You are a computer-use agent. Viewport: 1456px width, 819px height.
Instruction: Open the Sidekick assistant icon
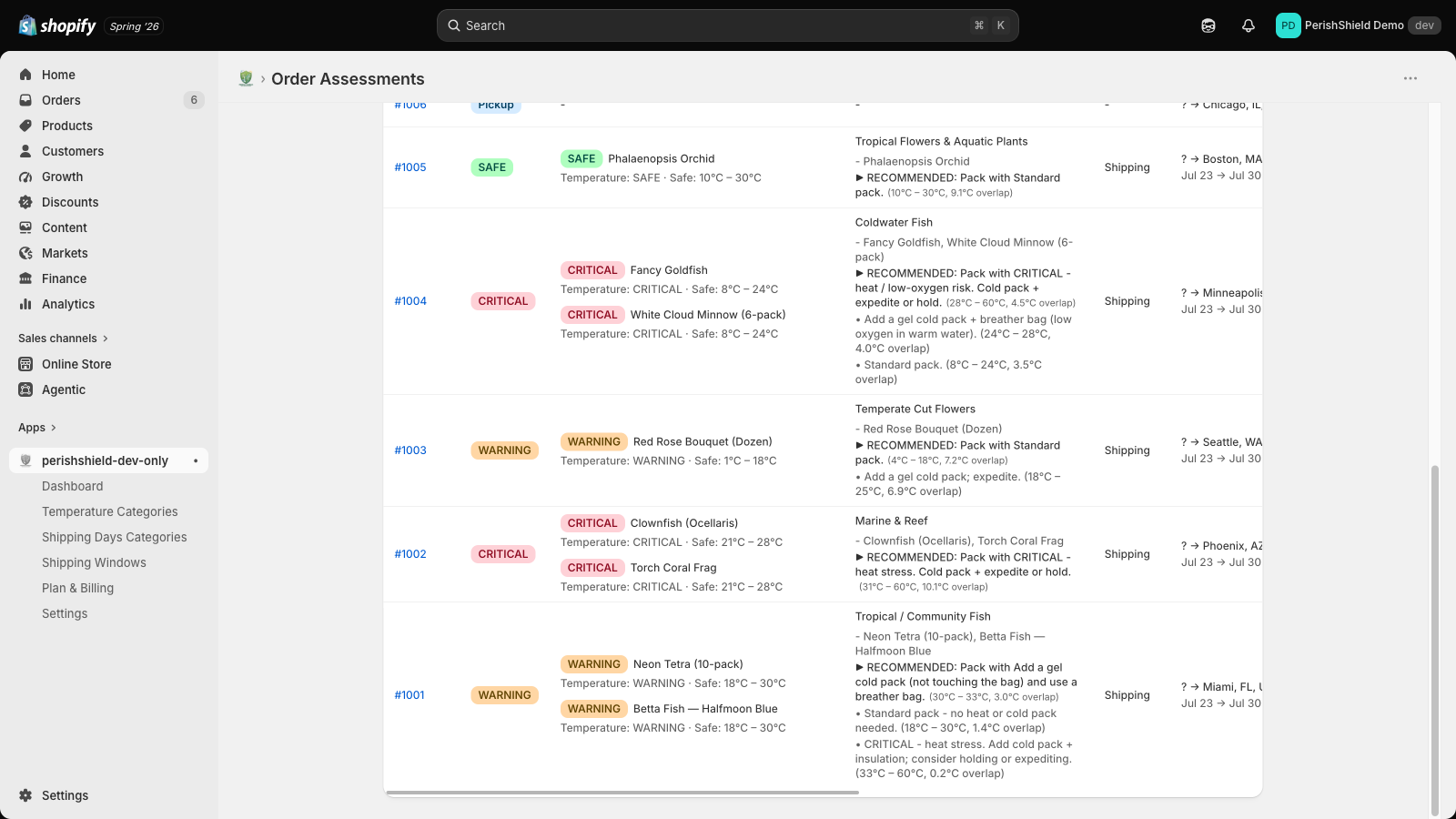tap(1208, 25)
